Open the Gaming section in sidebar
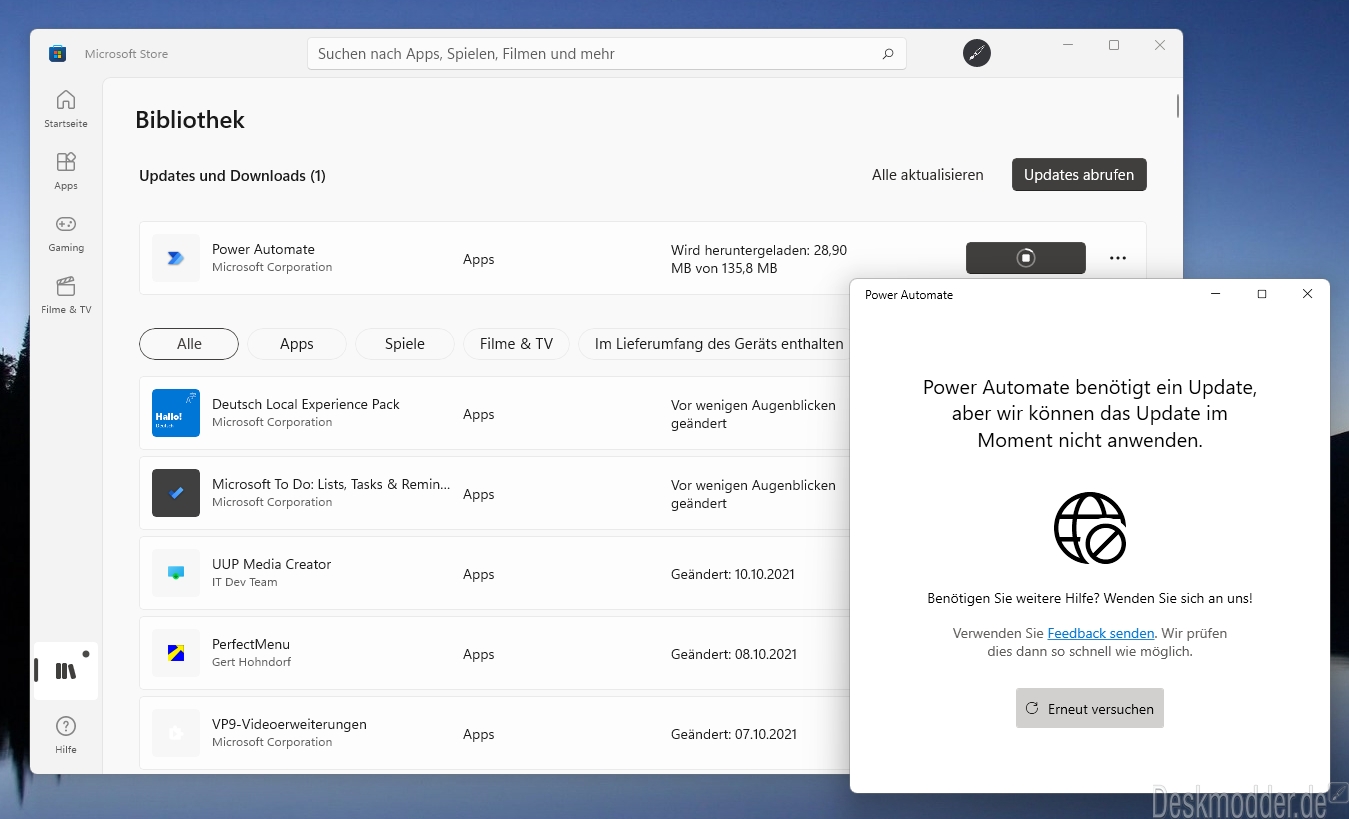Image resolution: width=1349 pixels, height=819 pixels. tap(66, 233)
